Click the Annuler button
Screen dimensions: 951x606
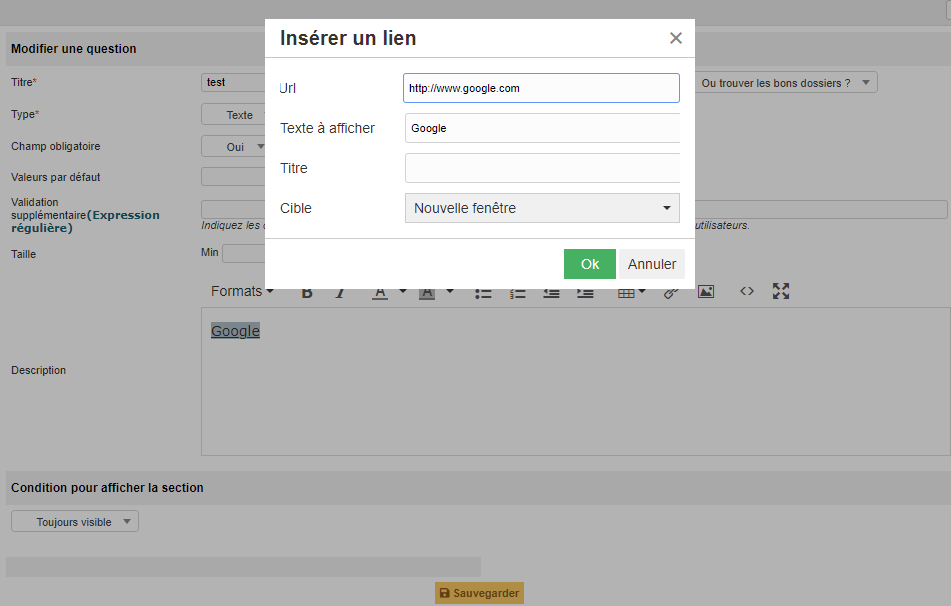(652, 264)
